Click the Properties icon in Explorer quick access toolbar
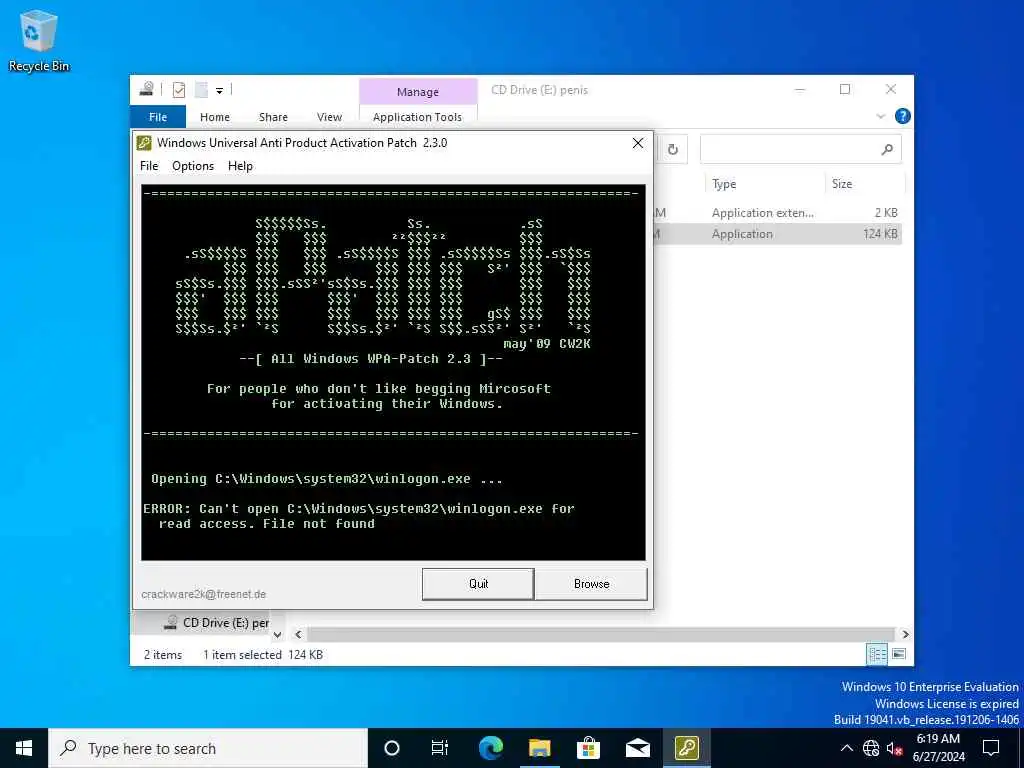The height and width of the screenshot is (768, 1024). 179,89
